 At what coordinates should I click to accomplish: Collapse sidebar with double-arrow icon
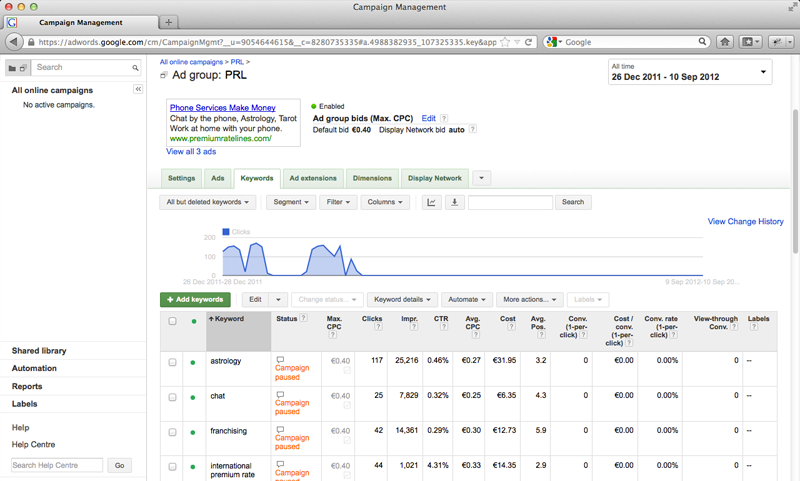pos(138,89)
